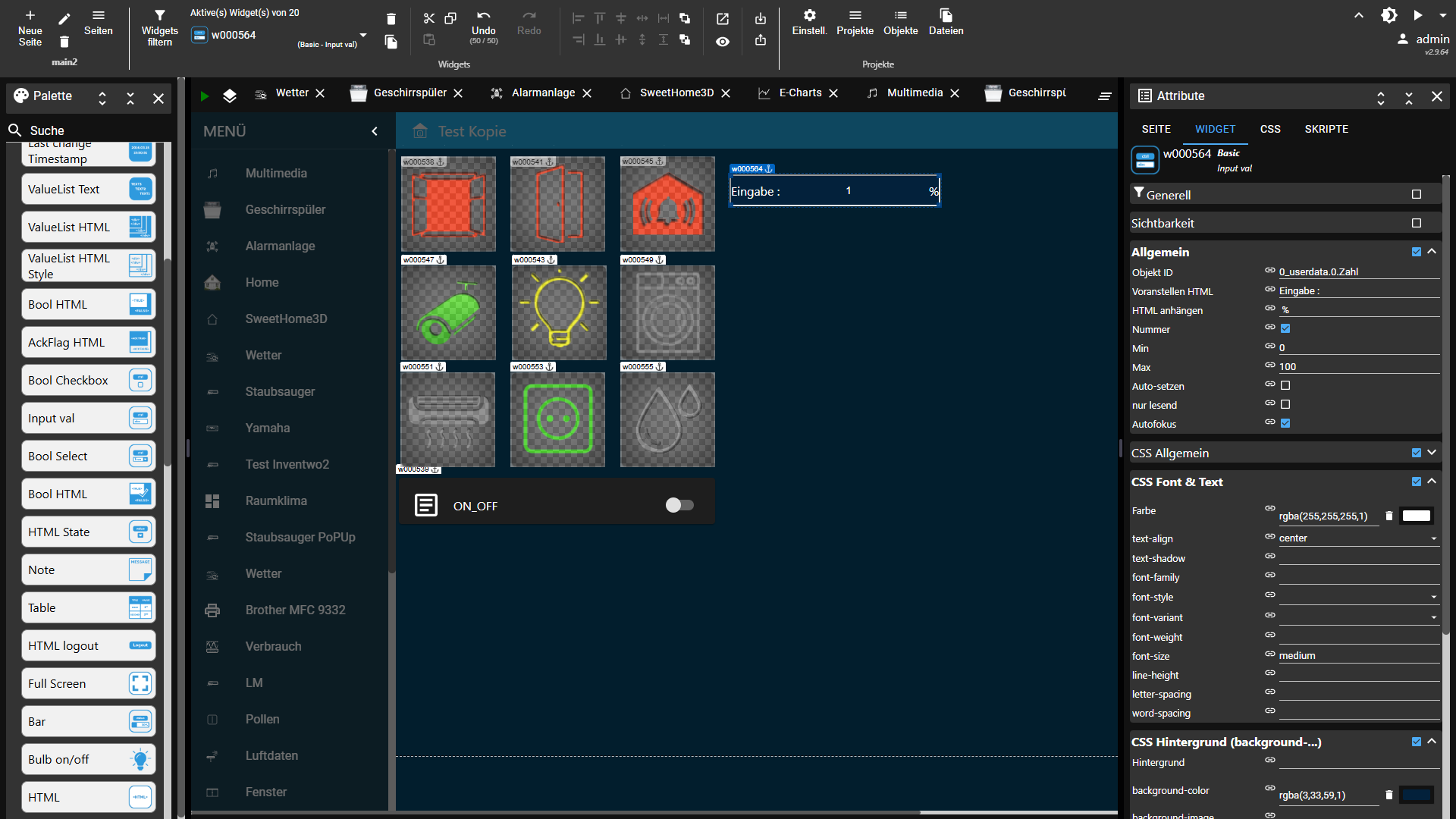Toggle the Autofokus checkbox
The width and height of the screenshot is (1456, 819).
coord(1286,423)
